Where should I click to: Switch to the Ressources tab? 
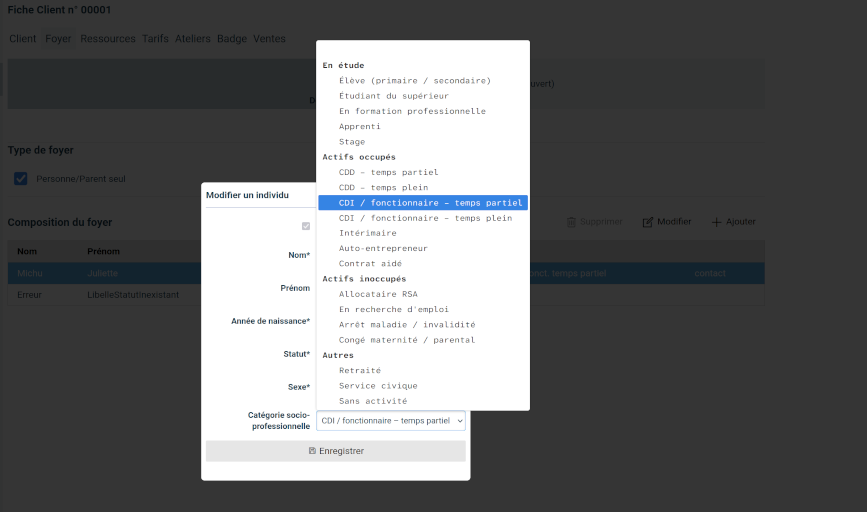108,39
